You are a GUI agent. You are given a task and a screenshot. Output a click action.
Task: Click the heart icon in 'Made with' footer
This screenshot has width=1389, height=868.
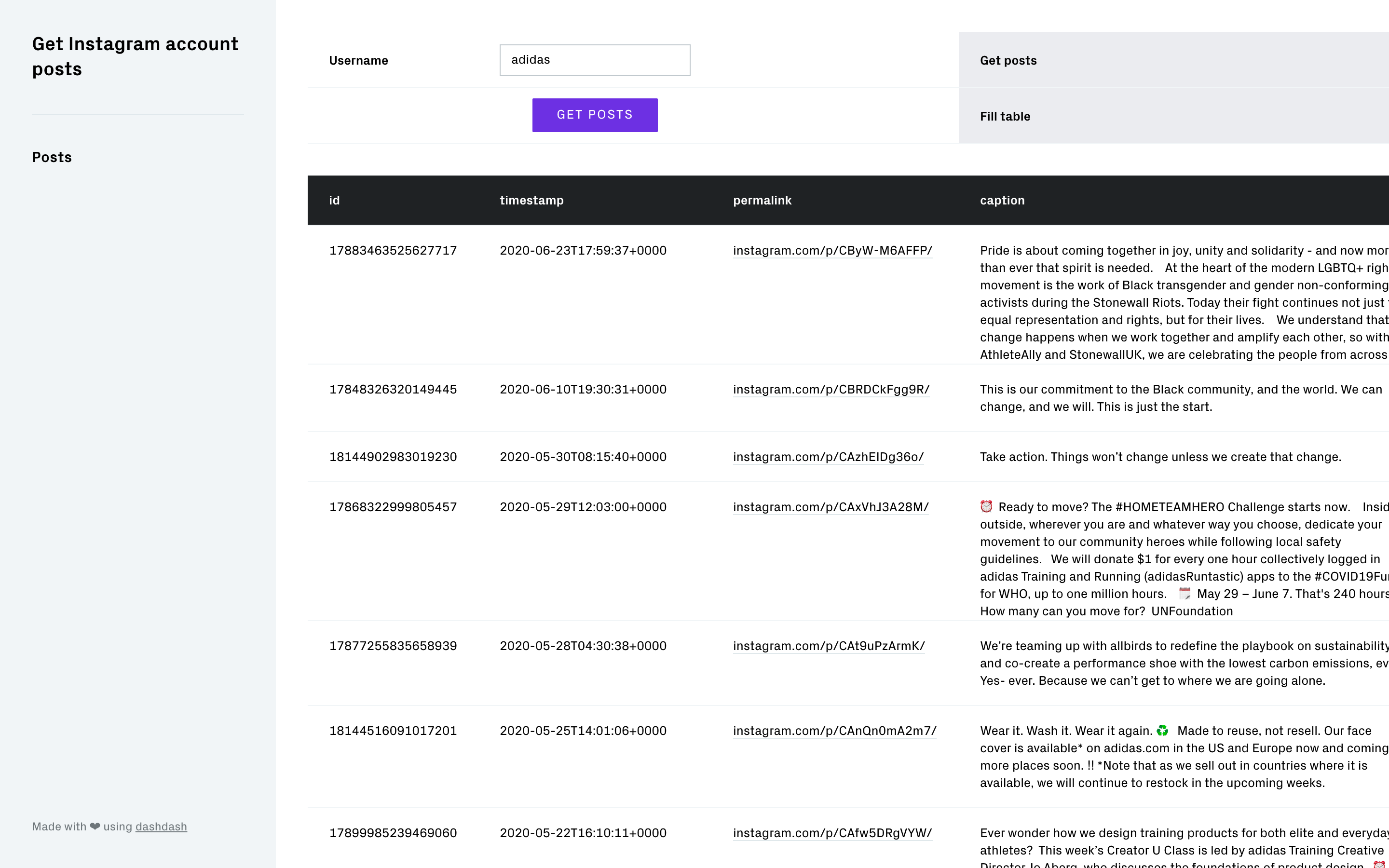click(x=95, y=827)
